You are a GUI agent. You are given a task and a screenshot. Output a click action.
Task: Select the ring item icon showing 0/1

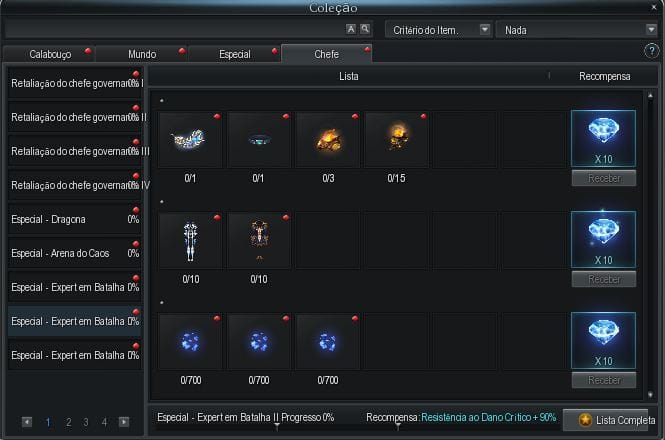point(259,140)
